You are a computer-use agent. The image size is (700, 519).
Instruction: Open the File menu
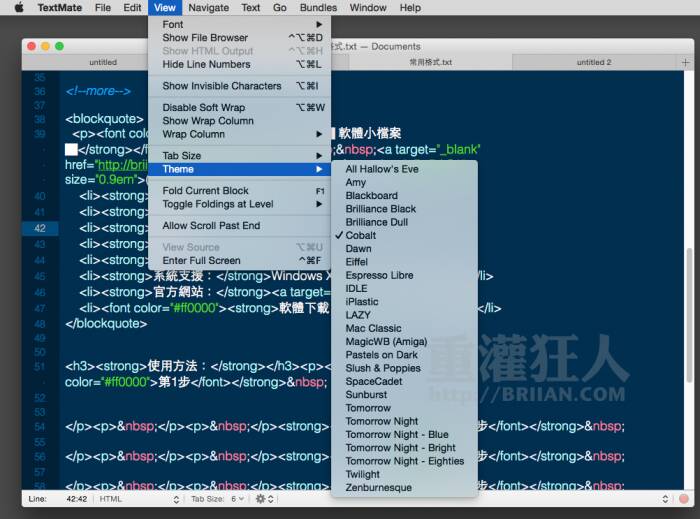(x=103, y=8)
